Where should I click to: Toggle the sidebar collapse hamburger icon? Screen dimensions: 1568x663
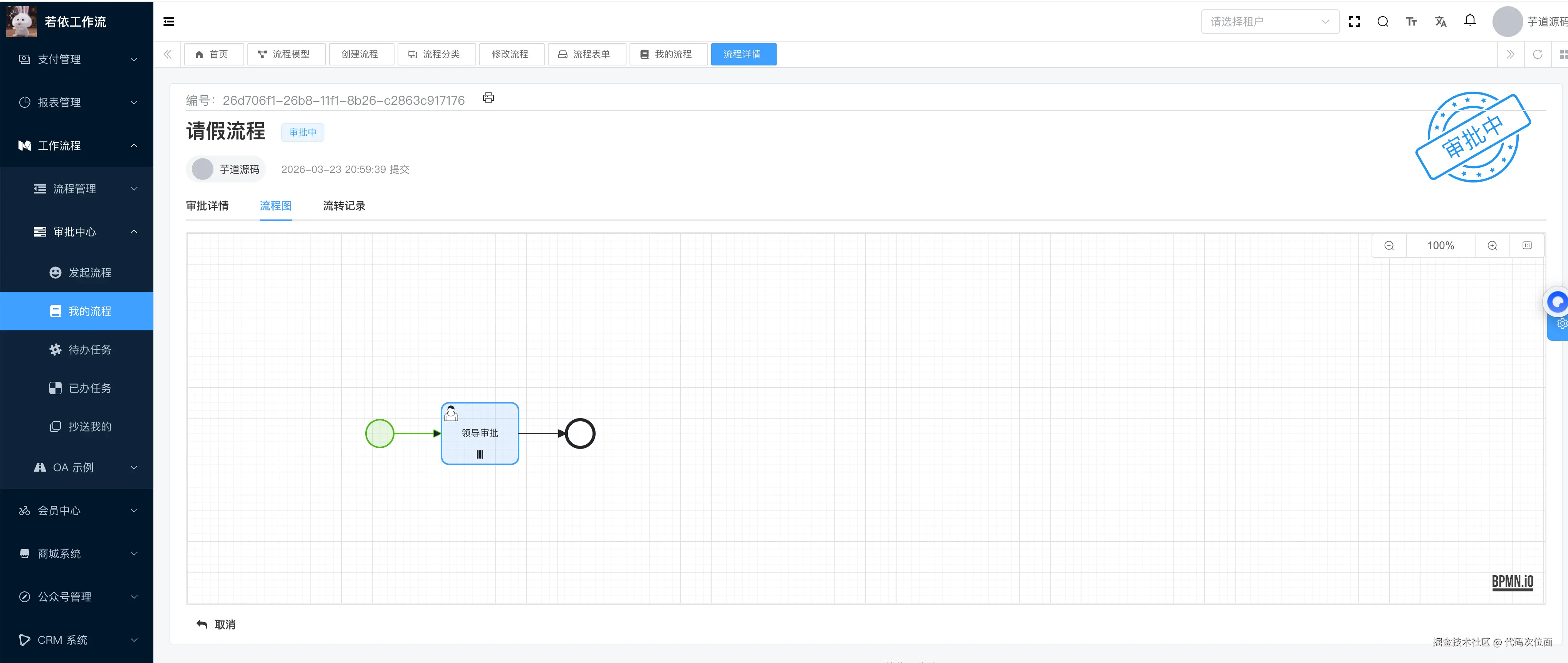click(x=169, y=22)
